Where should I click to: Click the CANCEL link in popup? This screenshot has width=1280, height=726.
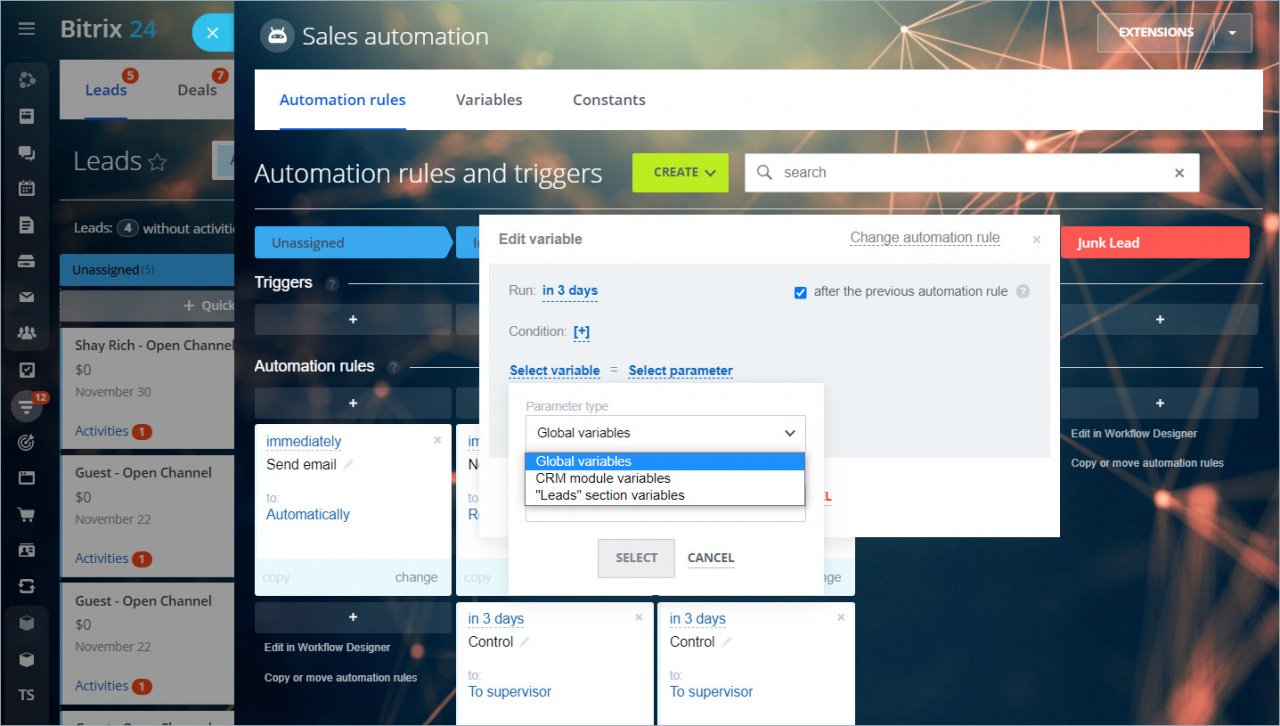711,558
